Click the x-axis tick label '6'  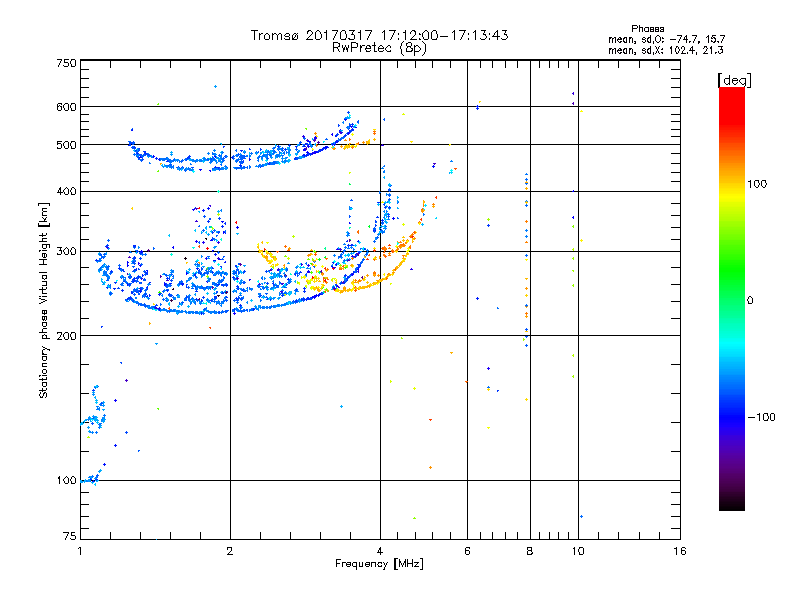467,551
